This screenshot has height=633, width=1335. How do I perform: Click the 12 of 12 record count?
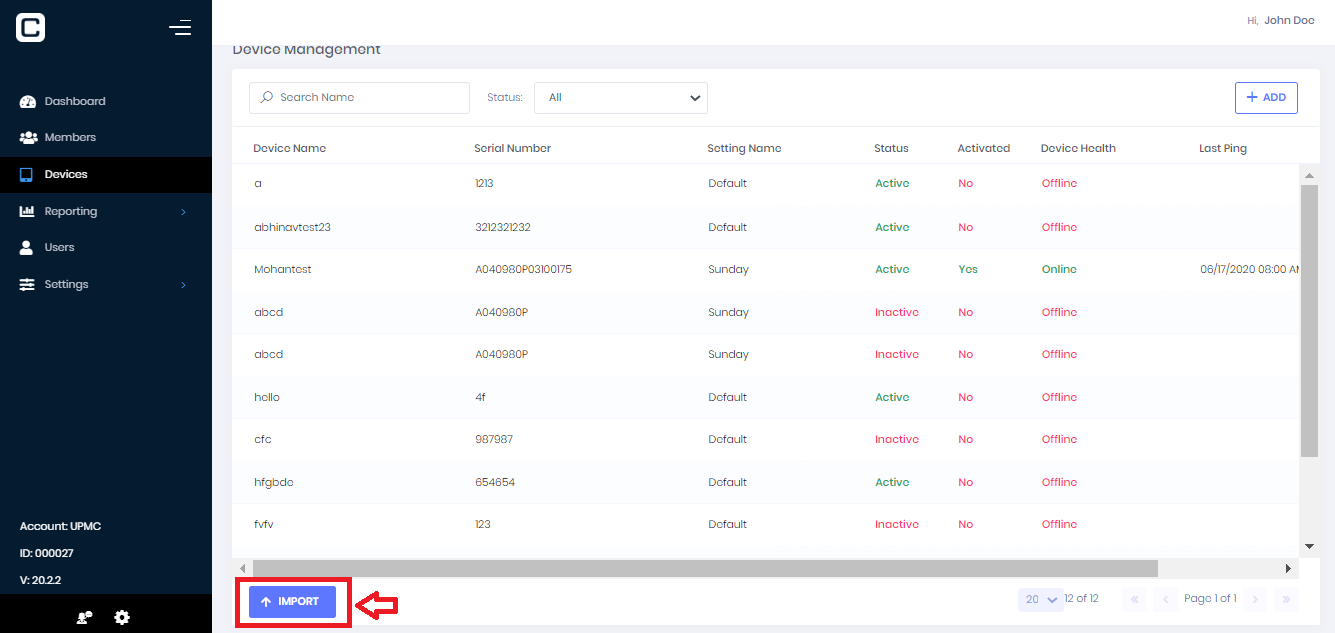coord(1082,598)
